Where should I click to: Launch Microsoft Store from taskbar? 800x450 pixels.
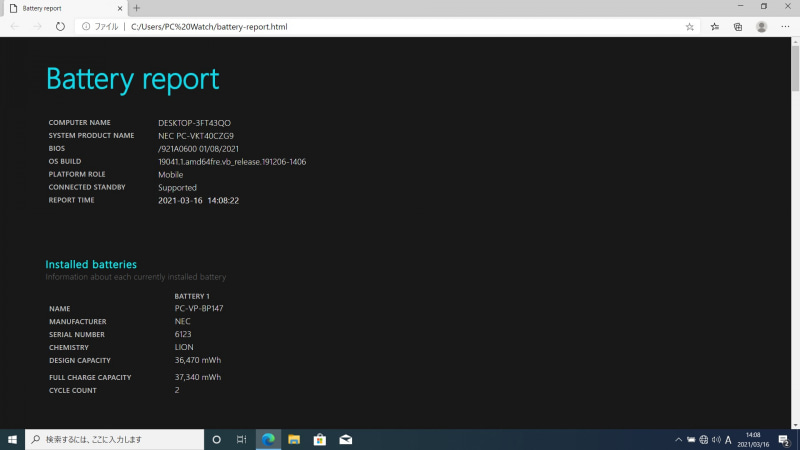pos(320,439)
